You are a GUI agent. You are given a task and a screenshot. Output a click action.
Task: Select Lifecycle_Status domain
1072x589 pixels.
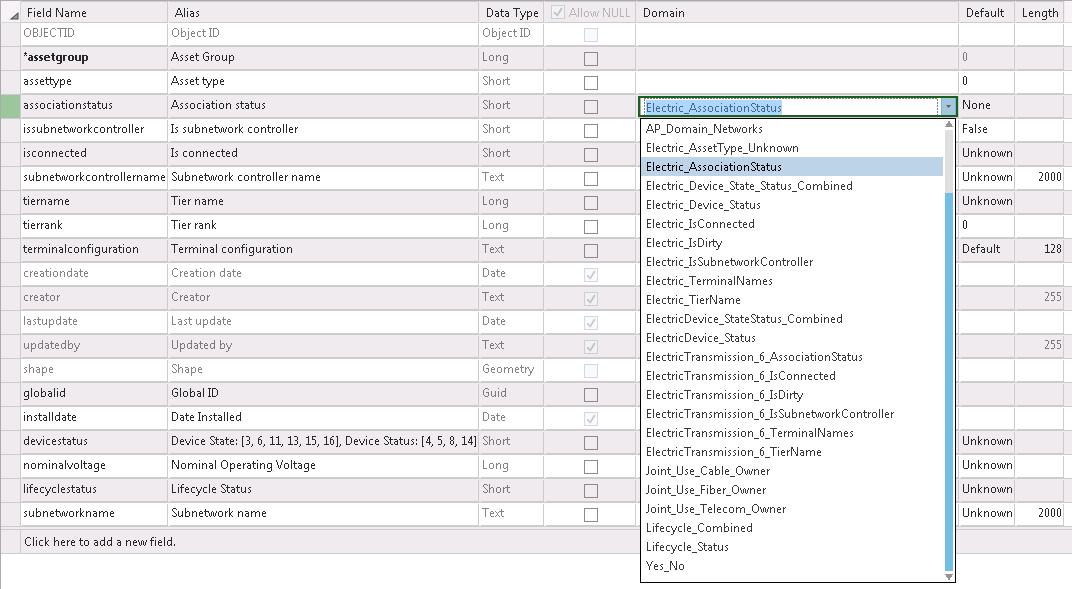click(792, 547)
